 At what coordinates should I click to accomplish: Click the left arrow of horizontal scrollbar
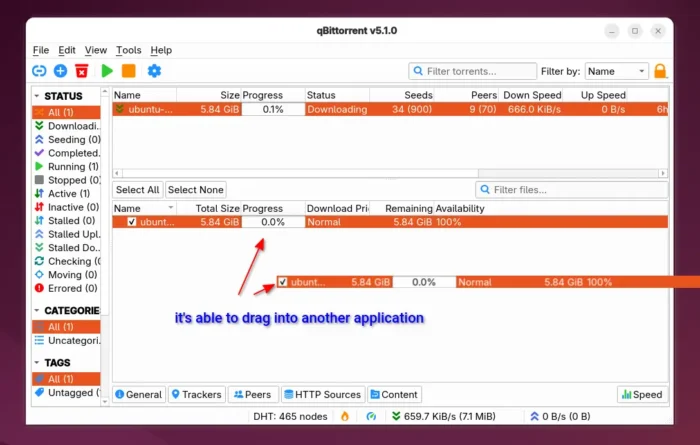pyautogui.click(x=117, y=173)
